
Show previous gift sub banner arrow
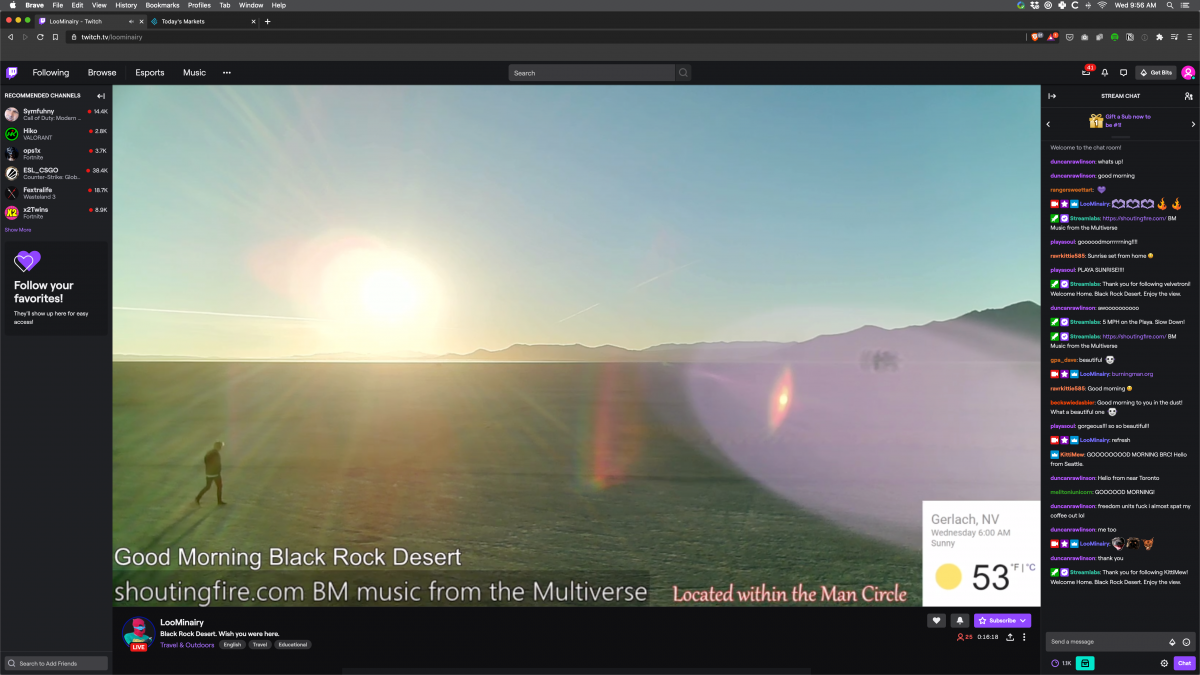coord(1048,124)
